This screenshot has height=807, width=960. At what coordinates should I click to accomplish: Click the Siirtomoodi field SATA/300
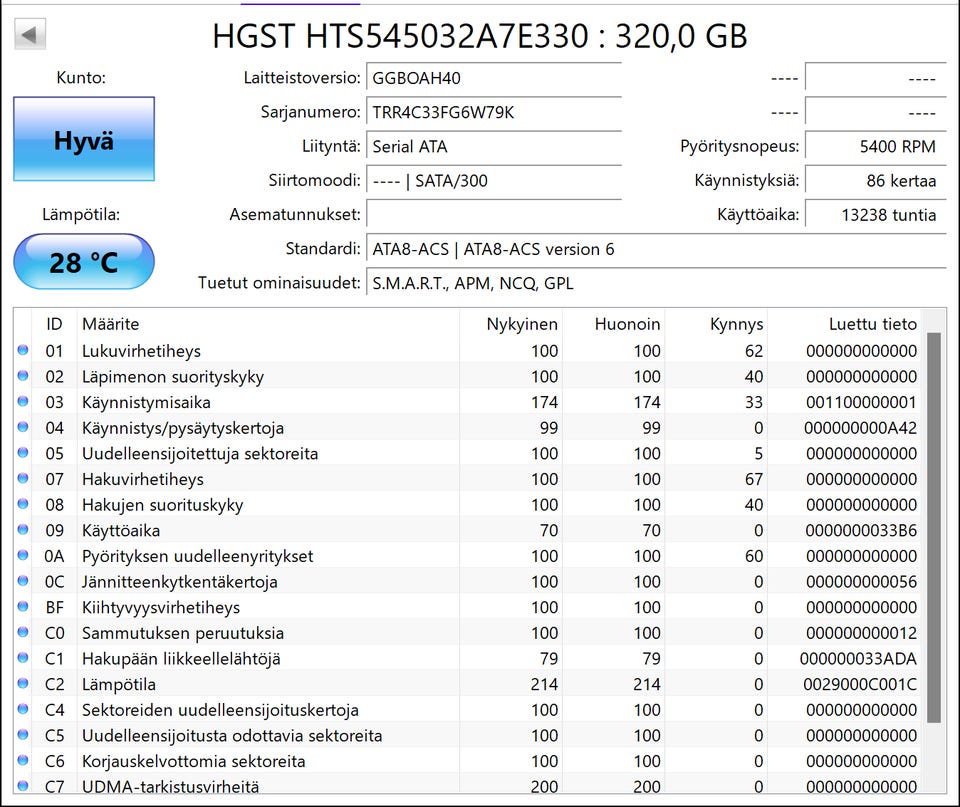[x=493, y=181]
